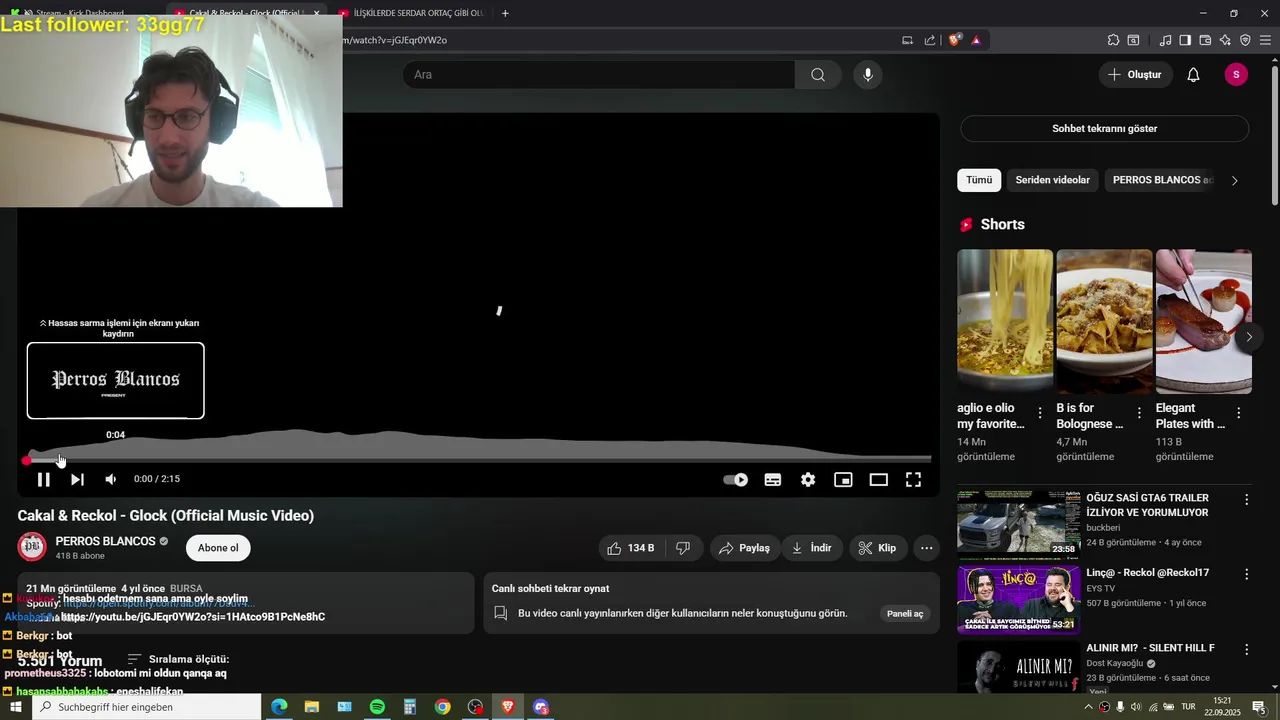Image resolution: width=1280 pixels, height=720 pixels.
Task: Skip to the next video in the player
Action: point(77,480)
